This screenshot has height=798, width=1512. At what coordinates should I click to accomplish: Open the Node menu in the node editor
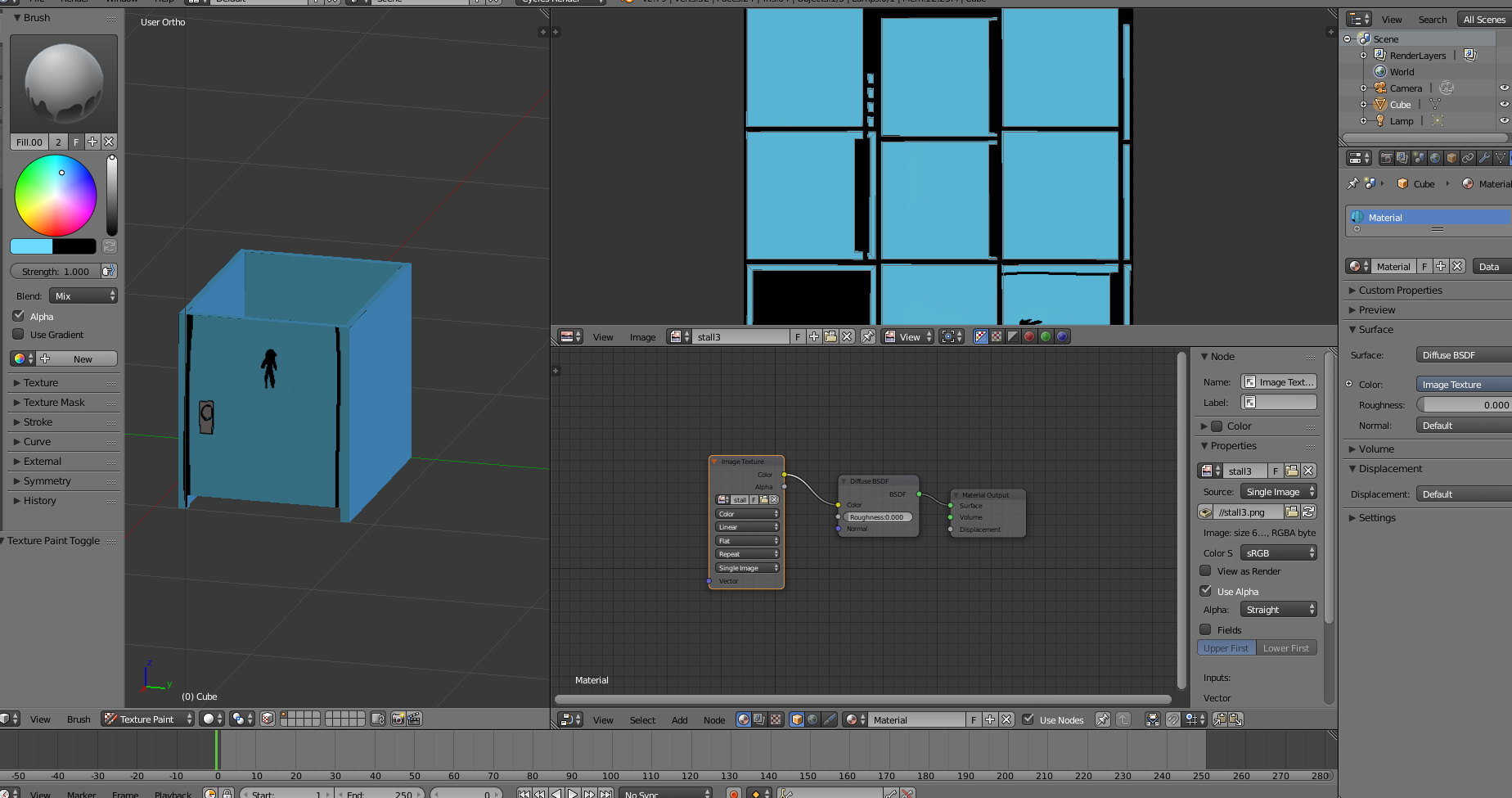[x=714, y=719]
